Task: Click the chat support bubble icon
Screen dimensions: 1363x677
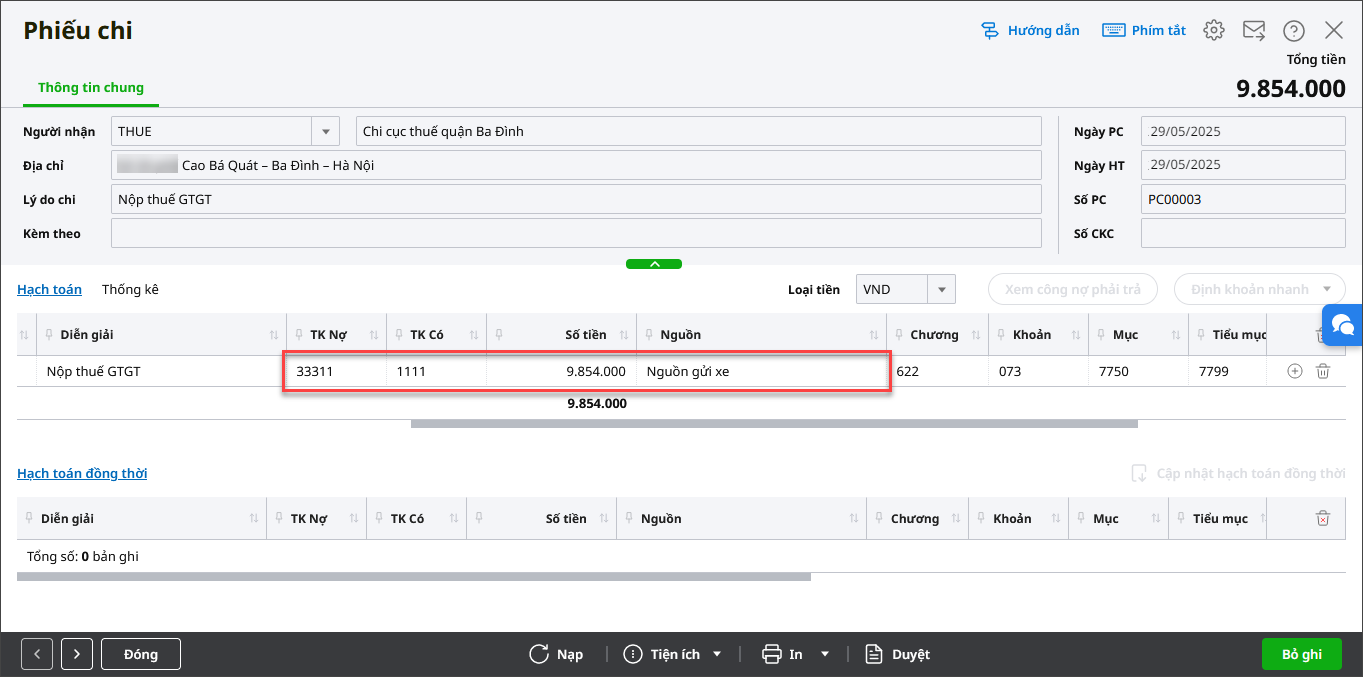Action: point(1343,325)
